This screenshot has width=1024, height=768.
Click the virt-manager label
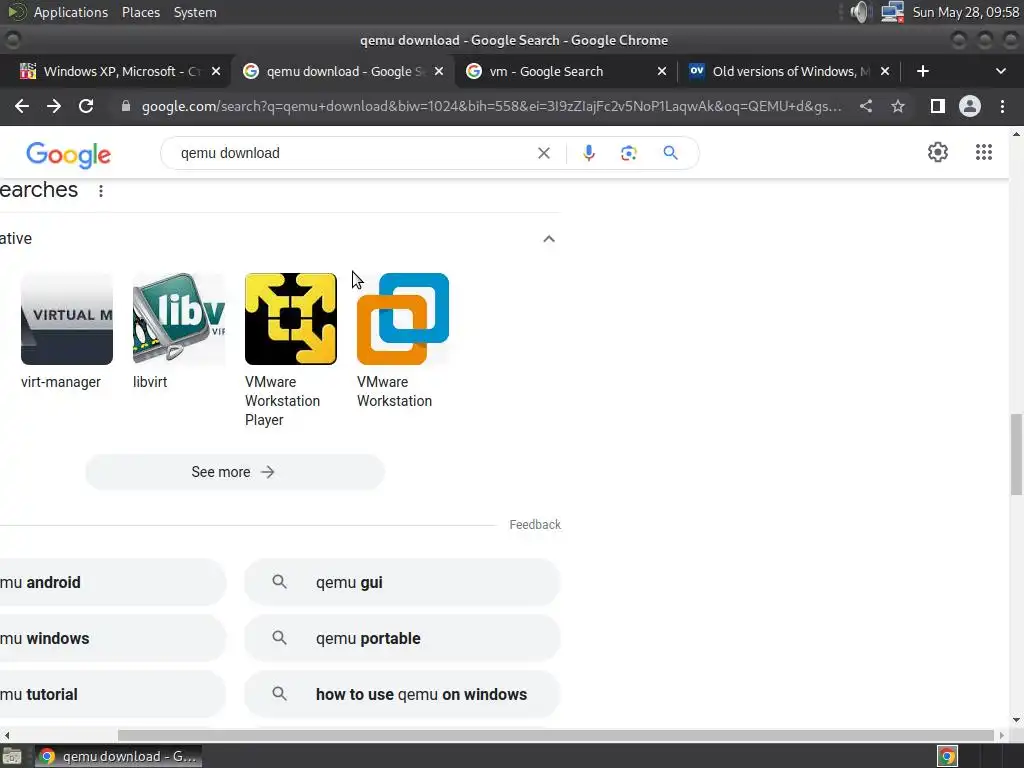tap(61, 382)
